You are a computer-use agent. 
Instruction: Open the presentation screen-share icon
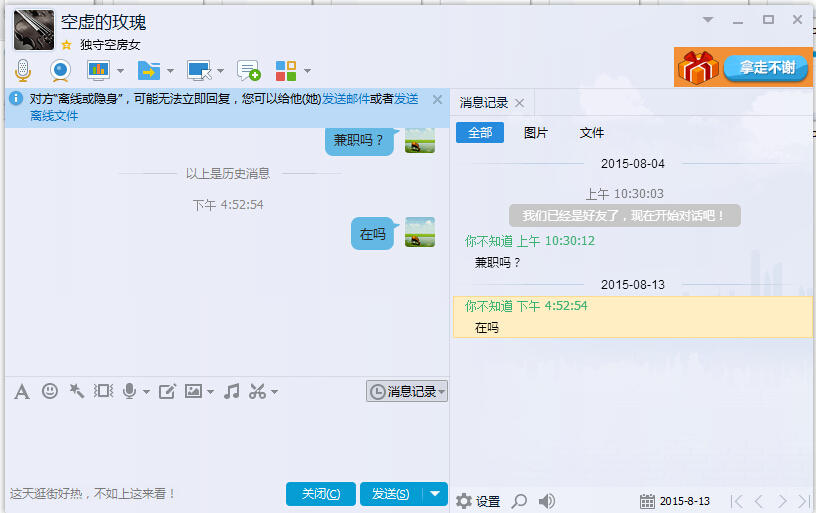(98, 70)
